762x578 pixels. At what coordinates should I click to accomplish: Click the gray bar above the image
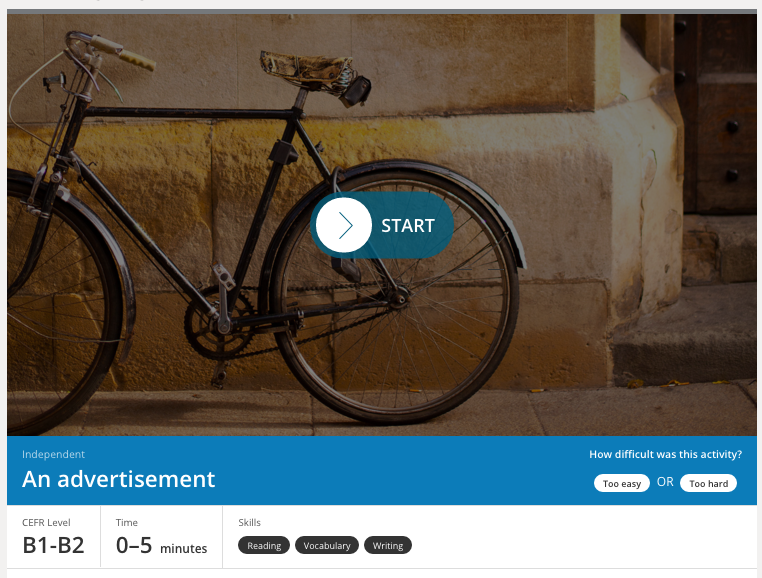click(381, 11)
